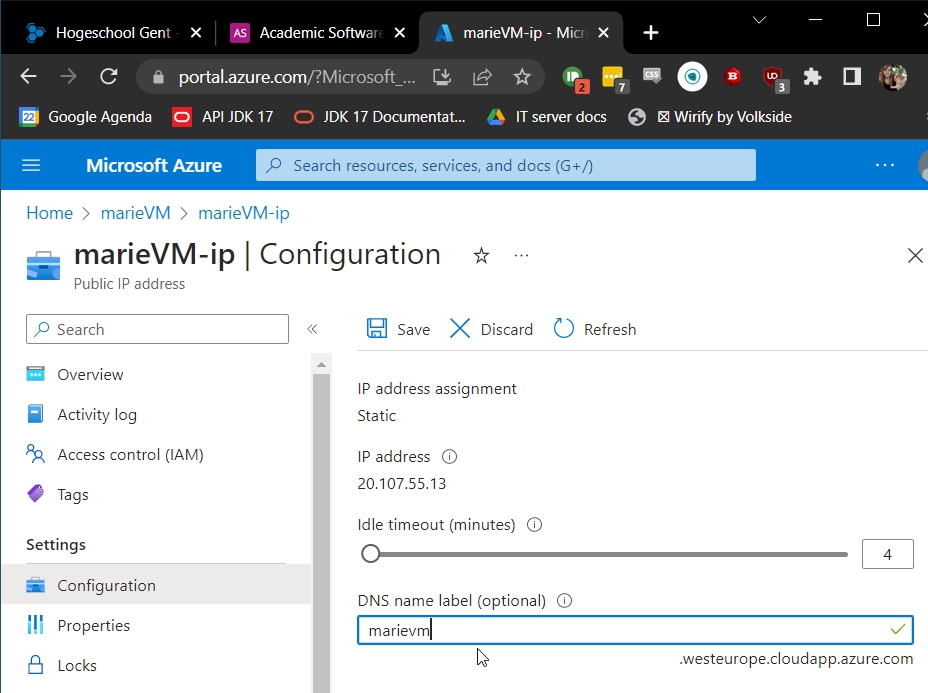928x693 pixels.
Task: Open the blade's more options ellipsis
Action: point(521,256)
